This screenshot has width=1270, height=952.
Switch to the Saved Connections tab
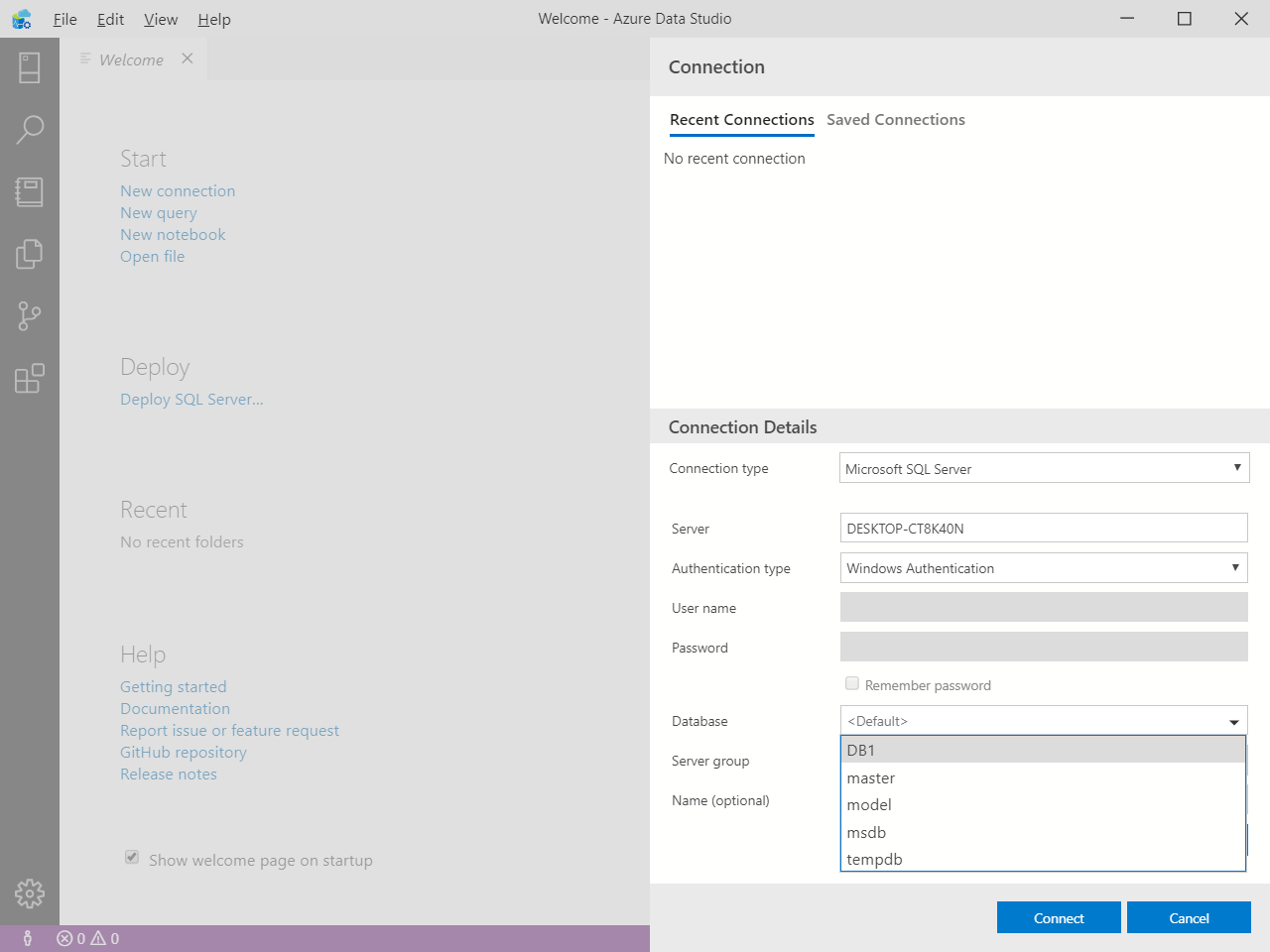click(x=895, y=120)
